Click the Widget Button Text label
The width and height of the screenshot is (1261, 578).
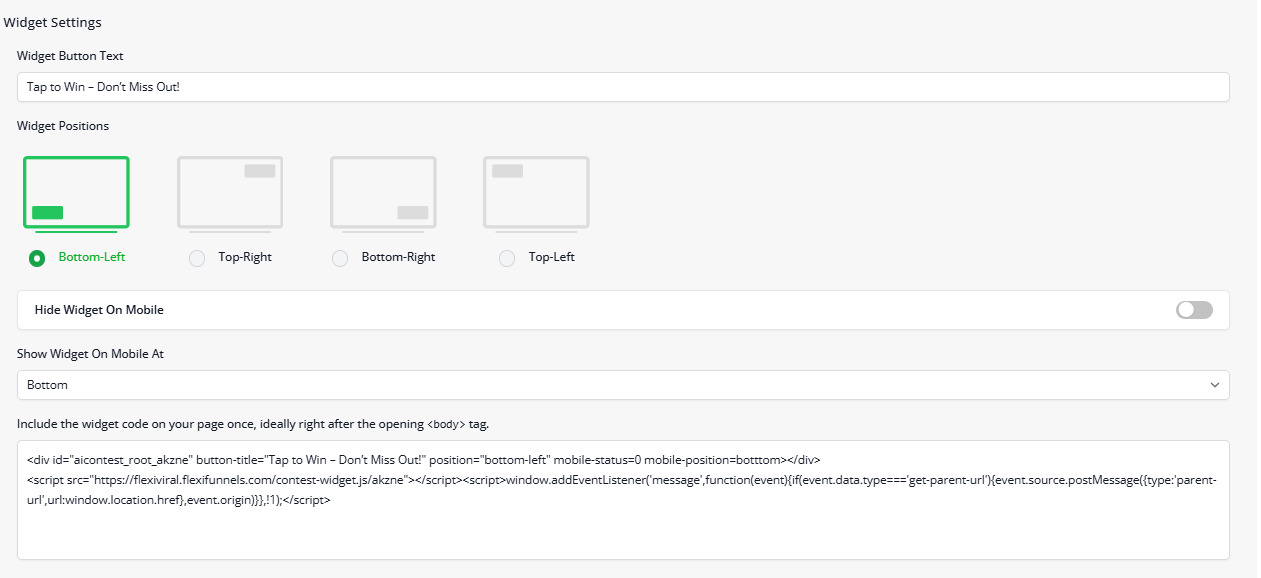click(x=70, y=56)
